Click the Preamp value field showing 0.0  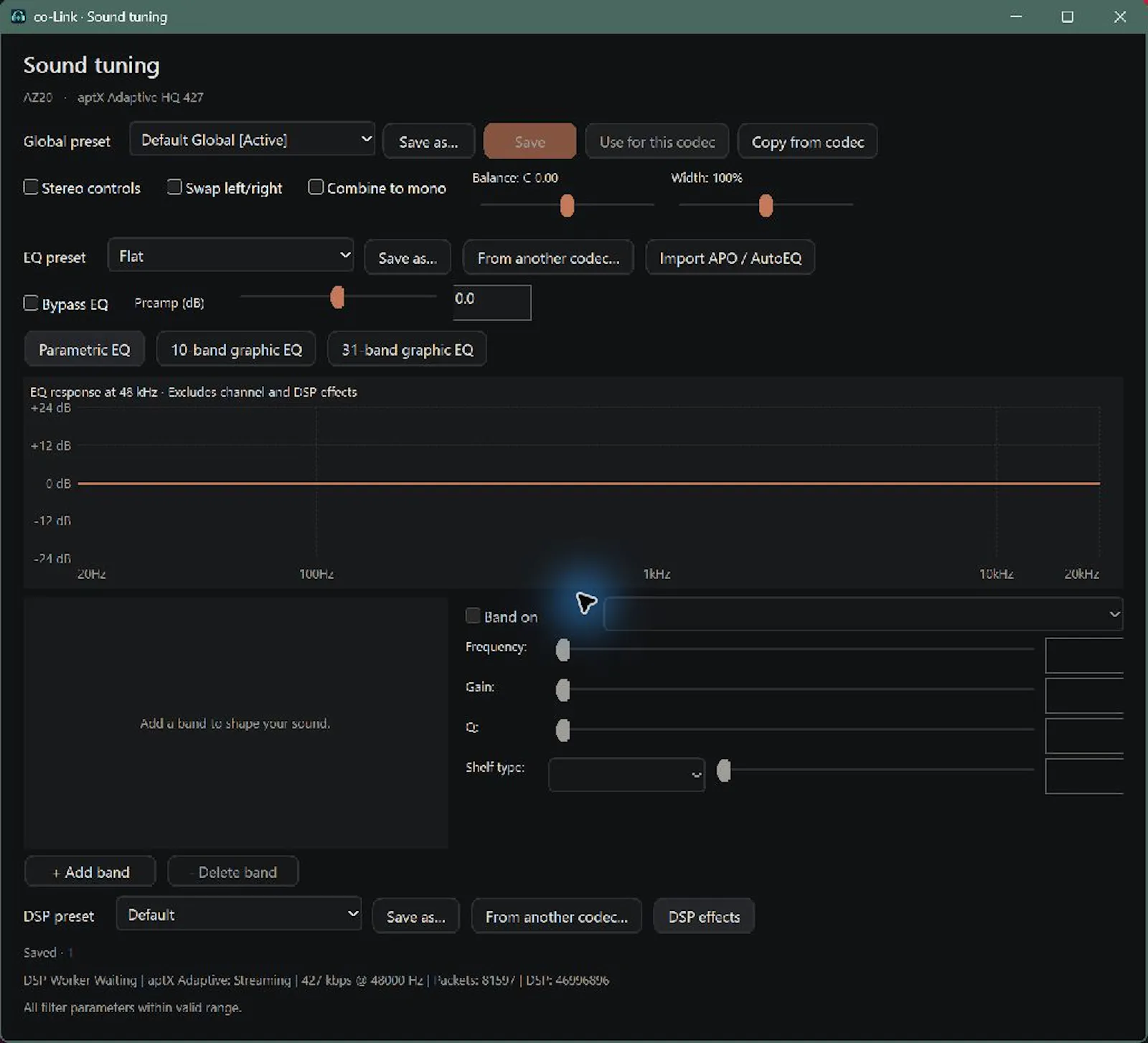[492, 302]
